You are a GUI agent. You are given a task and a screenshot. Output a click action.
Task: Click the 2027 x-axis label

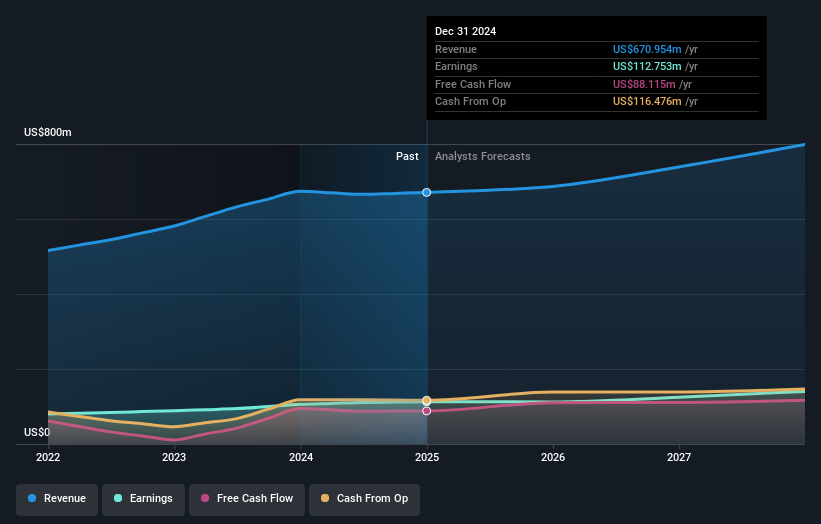(x=679, y=458)
